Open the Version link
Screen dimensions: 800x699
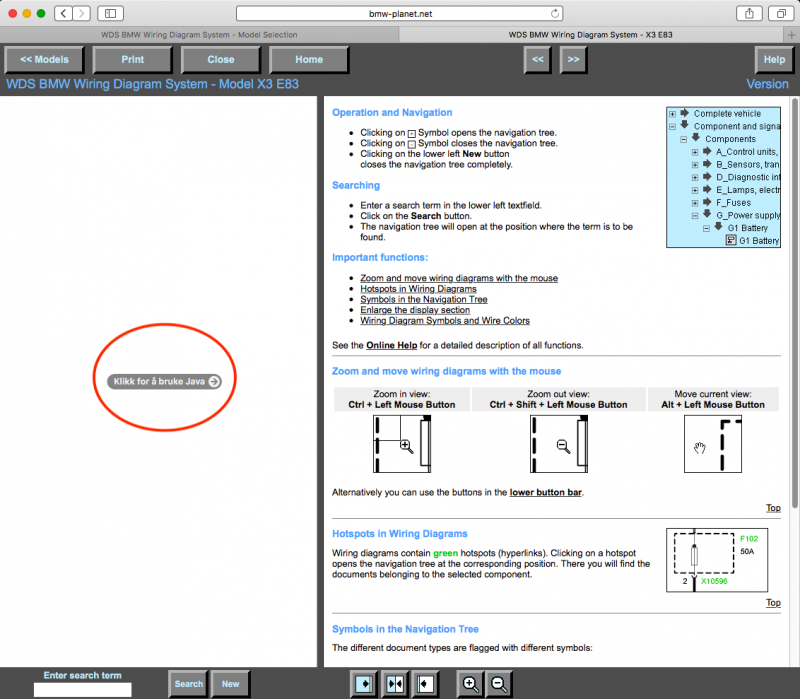pos(767,84)
